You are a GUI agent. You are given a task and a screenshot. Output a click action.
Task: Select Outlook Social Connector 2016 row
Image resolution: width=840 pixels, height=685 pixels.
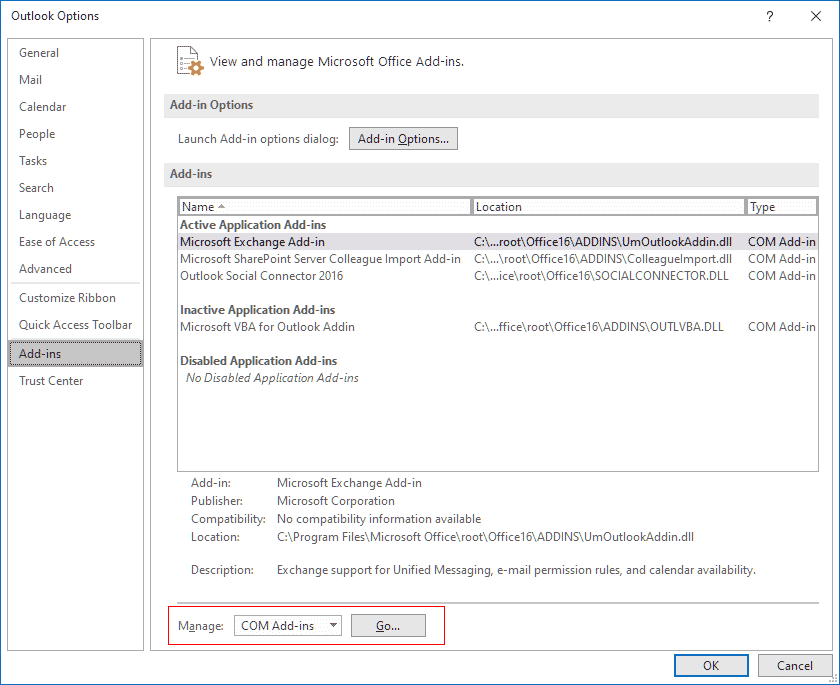click(x=498, y=276)
